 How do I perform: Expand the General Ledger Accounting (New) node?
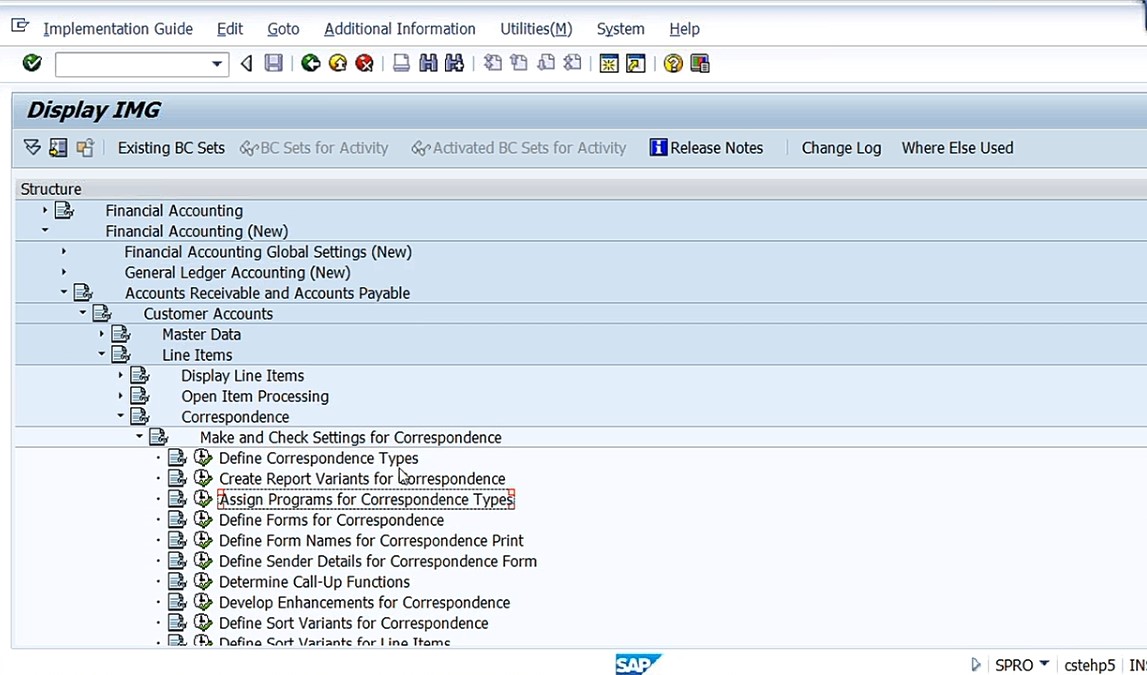64,272
